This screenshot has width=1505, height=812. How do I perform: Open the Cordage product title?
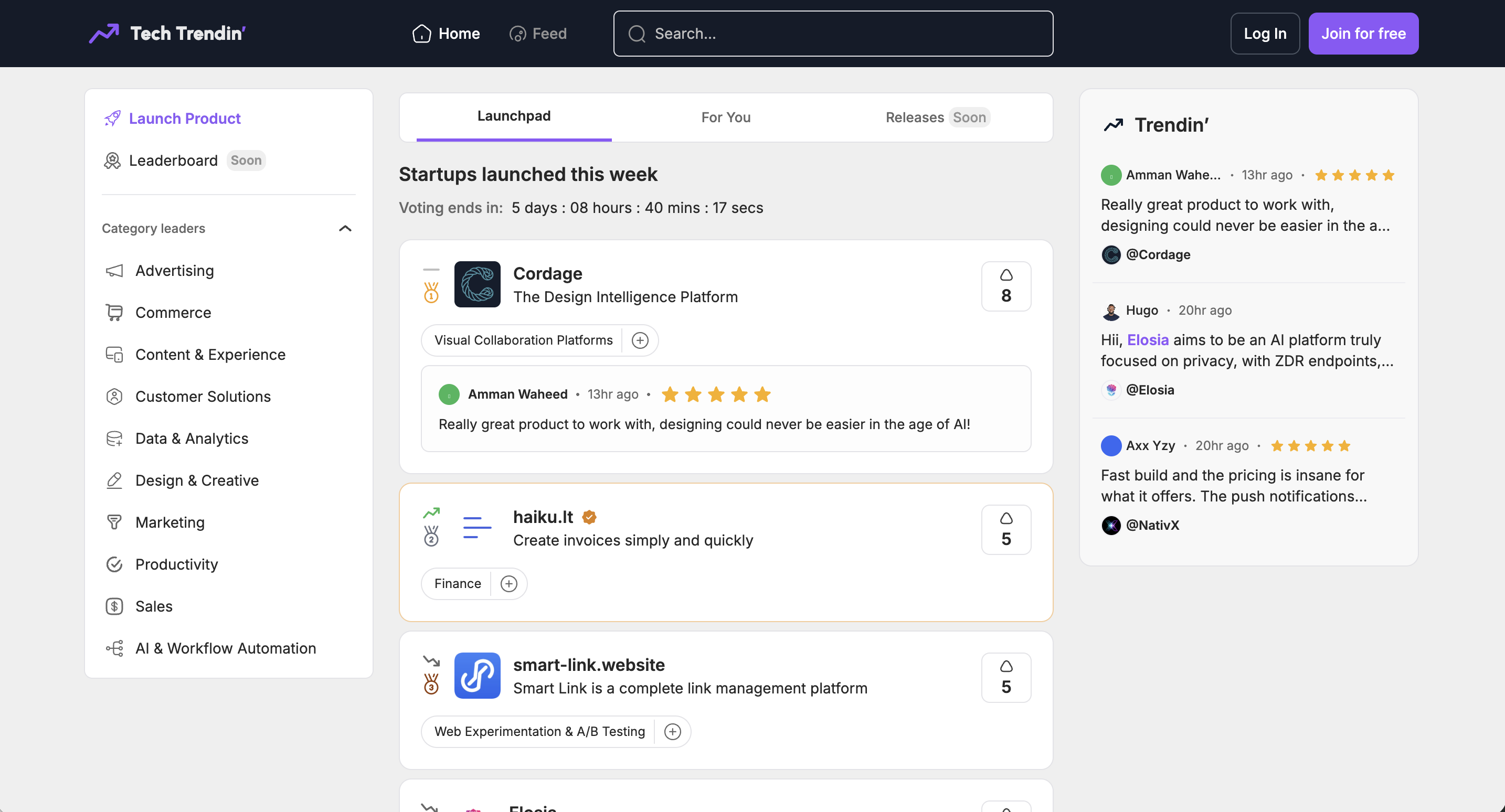click(x=547, y=273)
